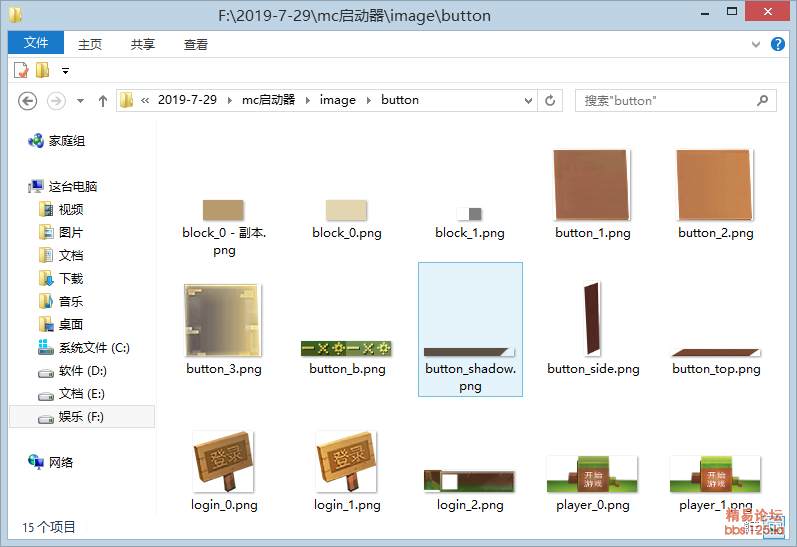Image resolution: width=797 pixels, height=547 pixels.
Task: Click the image breadcrumb segment
Action: tap(338, 100)
